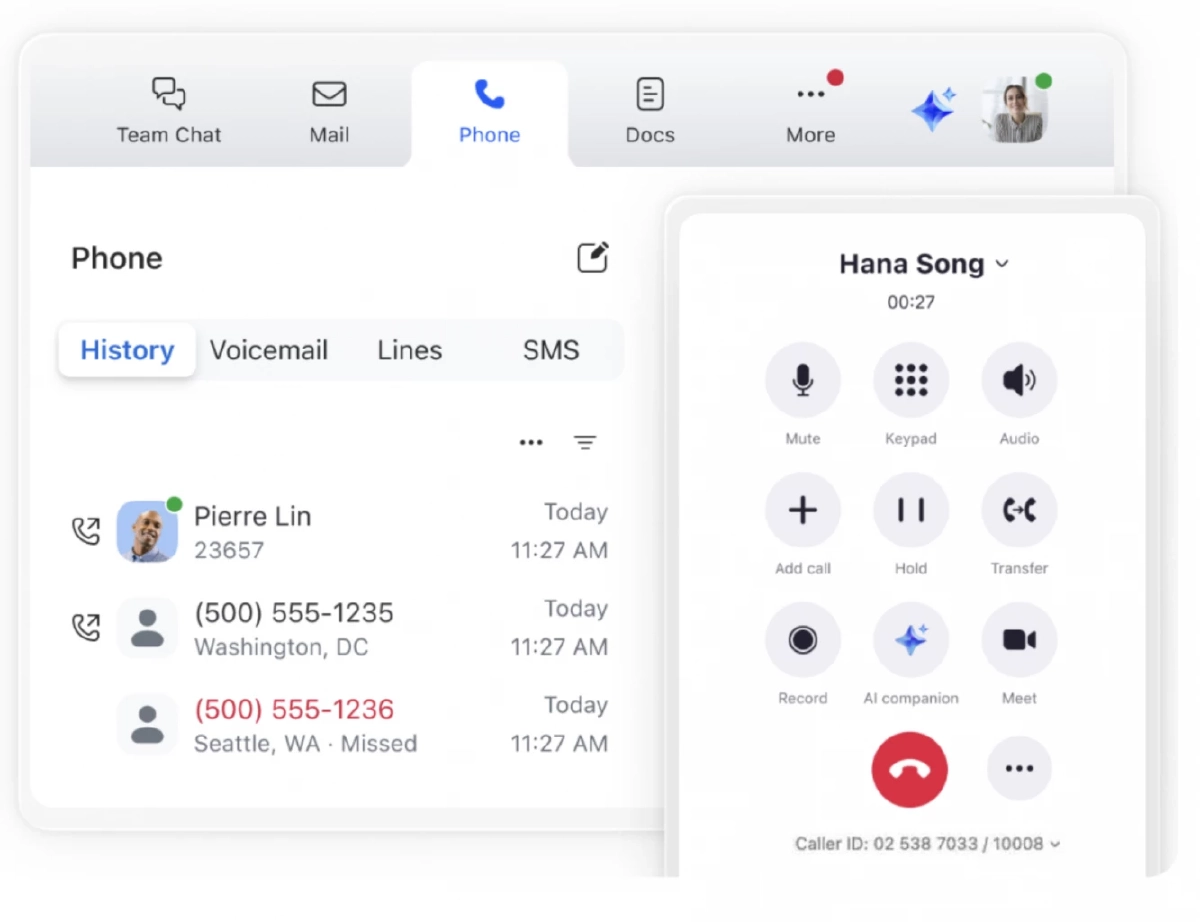Navigate to Team Chat

168,110
